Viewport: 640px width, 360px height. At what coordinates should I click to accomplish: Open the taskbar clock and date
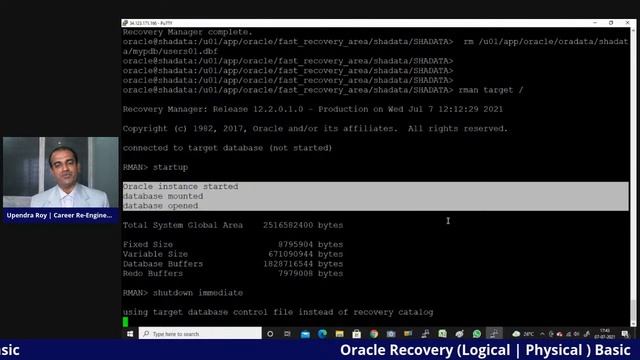click(x=605, y=334)
